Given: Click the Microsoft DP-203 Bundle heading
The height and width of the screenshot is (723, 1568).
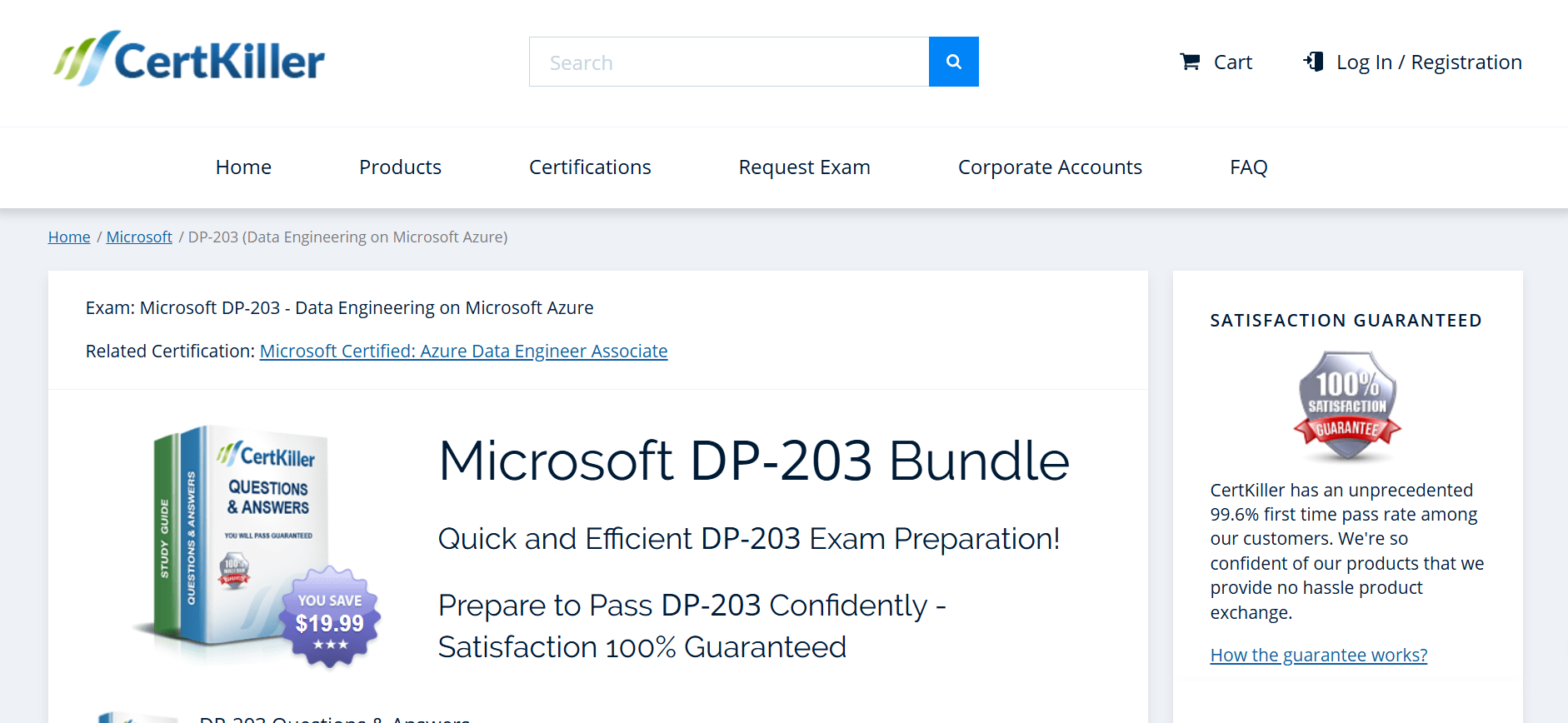Looking at the screenshot, I should tap(754, 461).
